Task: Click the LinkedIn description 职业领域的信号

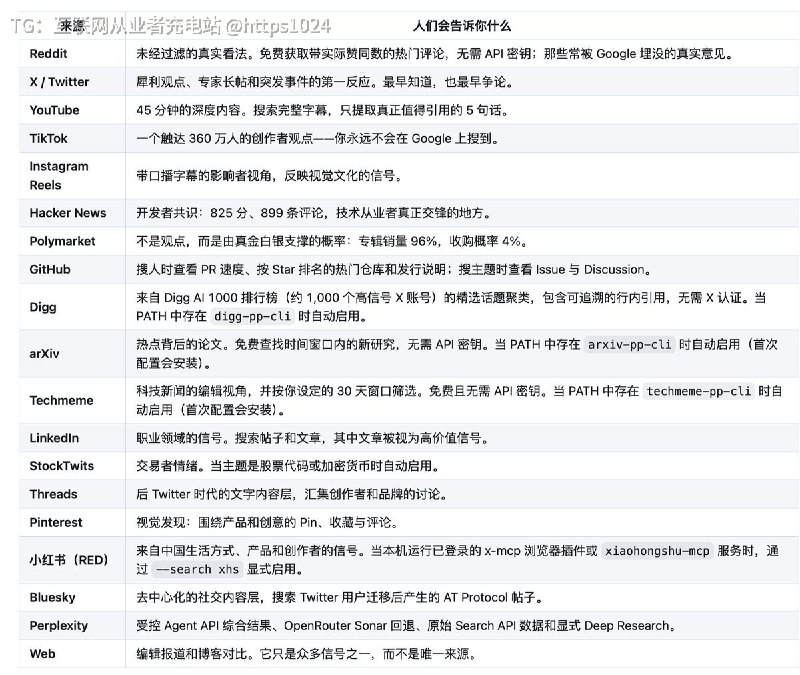Action: click(312, 438)
